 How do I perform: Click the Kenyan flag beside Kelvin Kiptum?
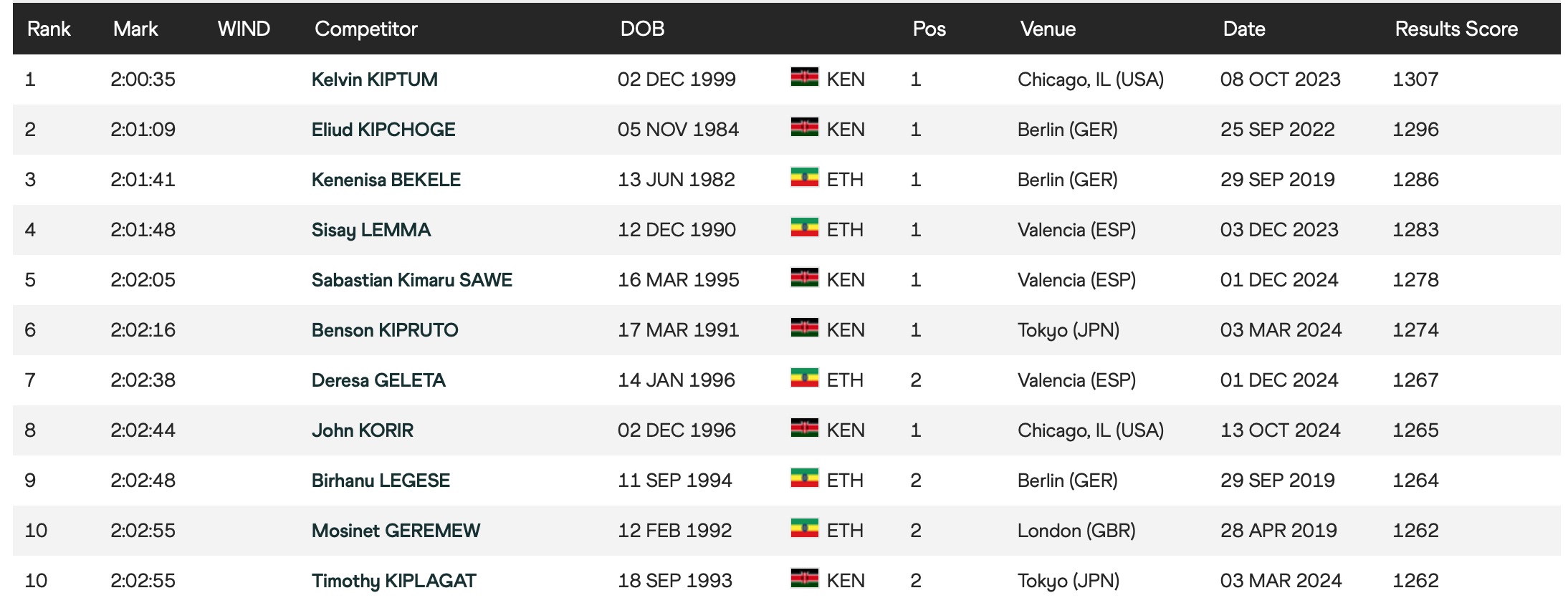(x=804, y=77)
